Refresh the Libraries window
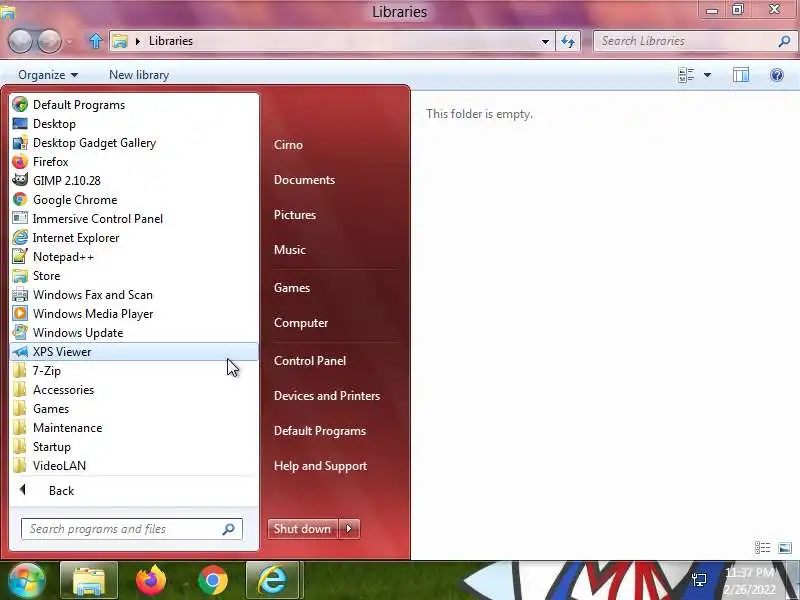 pos(568,41)
